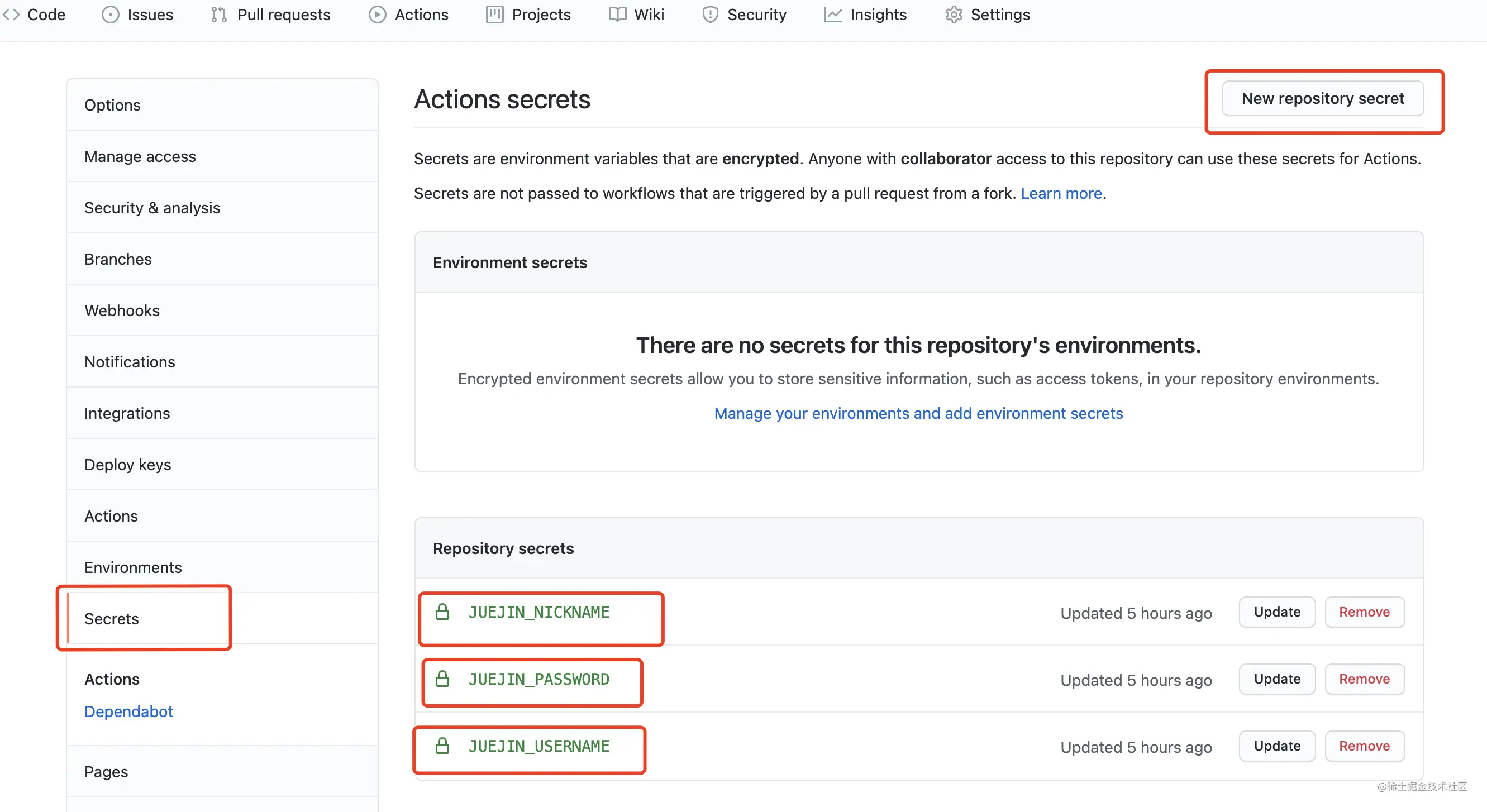Click the Pull requests icon
The width and height of the screenshot is (1487, 812).
219,15
